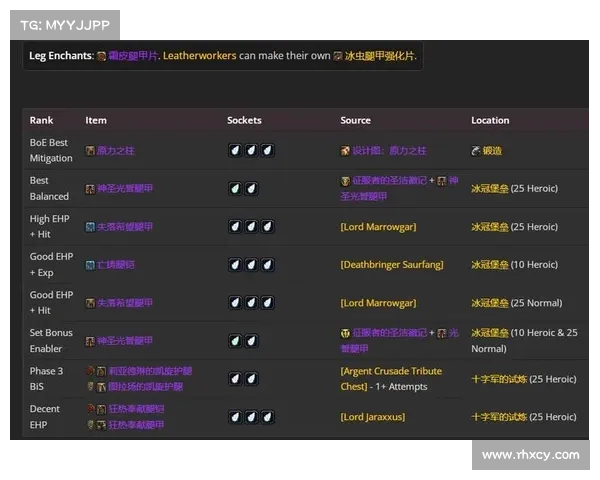Click the Source column header

(x=355, y=120)
